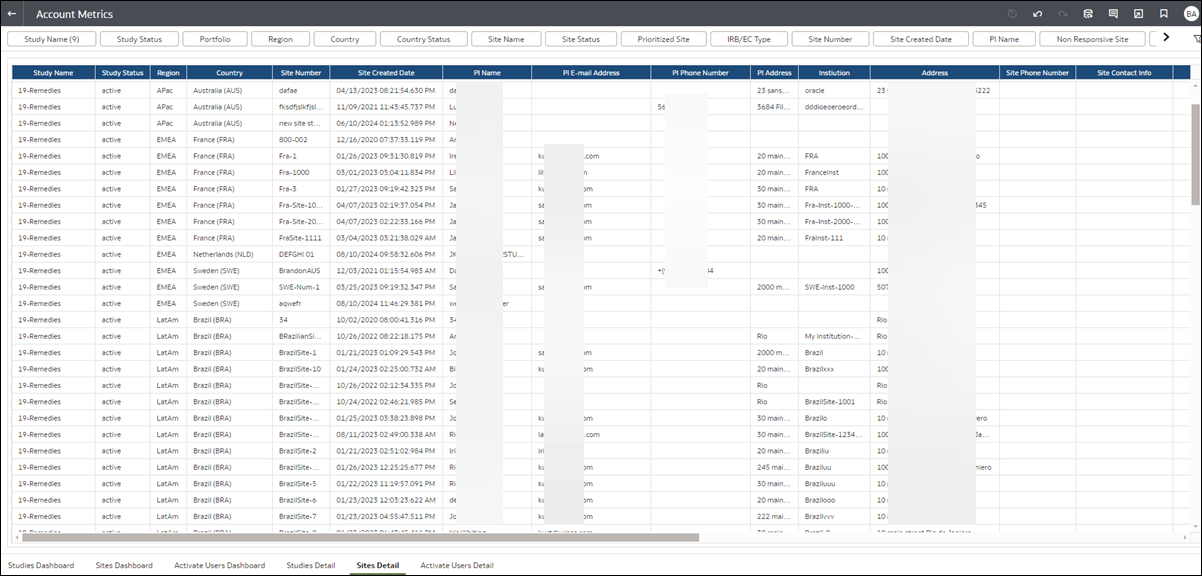Click the Site Created Date column header
Image resolution: width=1202 pixels, height=576 pixels.
click(x=386, y=73)
